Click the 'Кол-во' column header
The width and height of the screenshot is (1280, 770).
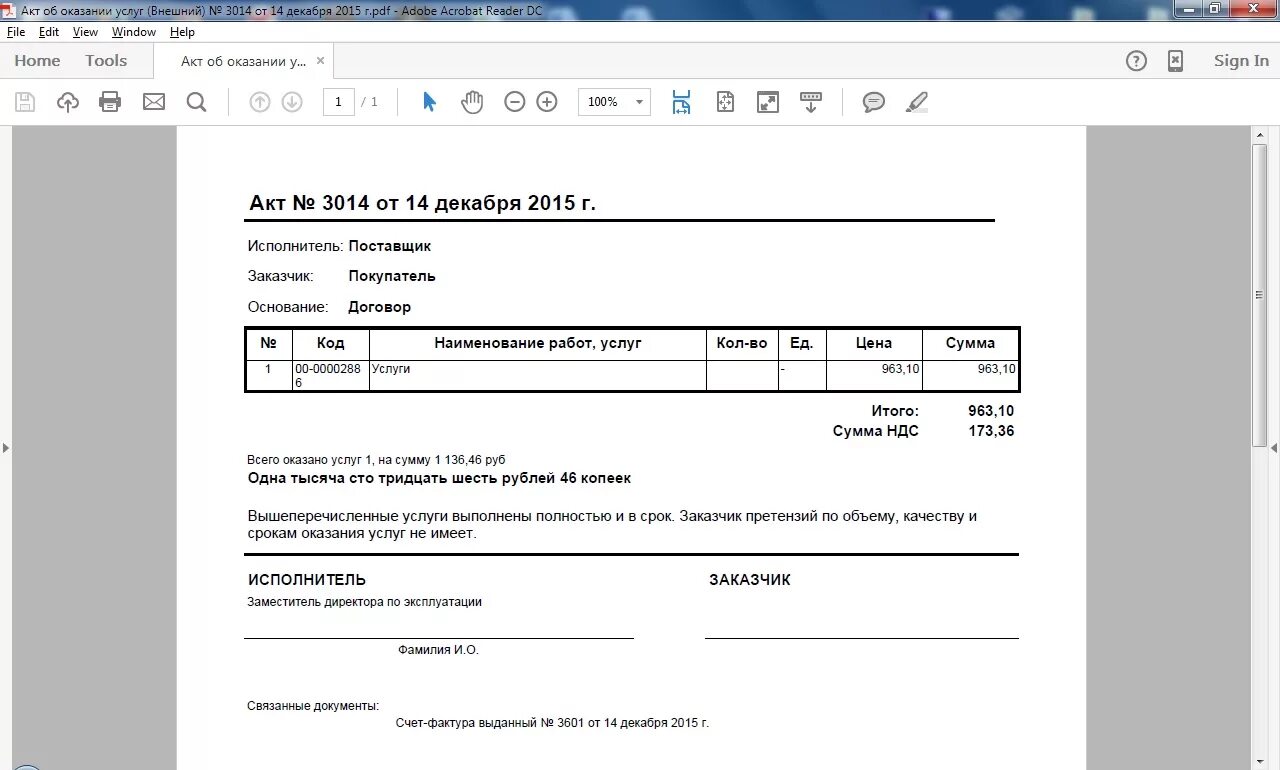point(742,343)
